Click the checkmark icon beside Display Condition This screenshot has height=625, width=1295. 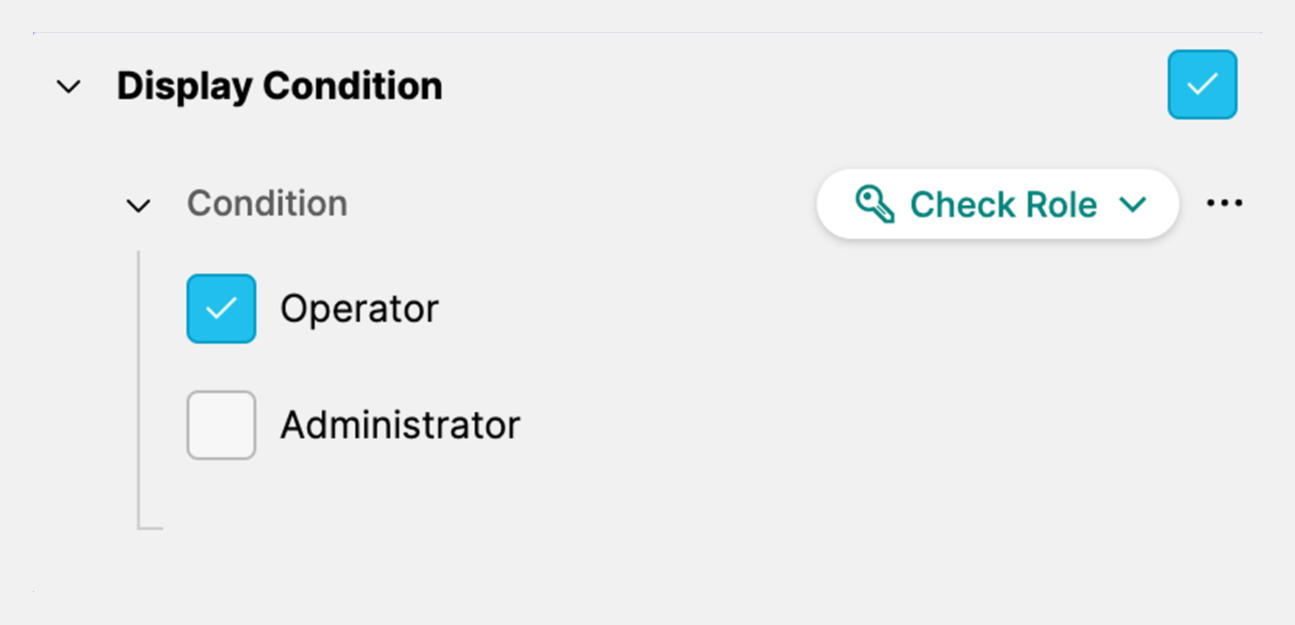(1202, 85)
